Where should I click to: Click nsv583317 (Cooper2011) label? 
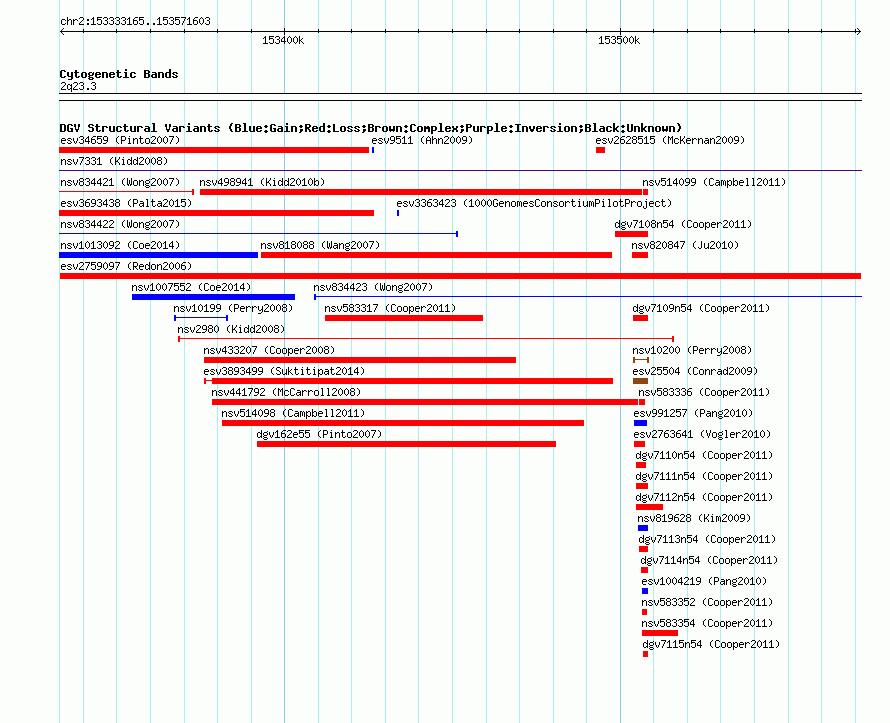click(x=390, y=308)
